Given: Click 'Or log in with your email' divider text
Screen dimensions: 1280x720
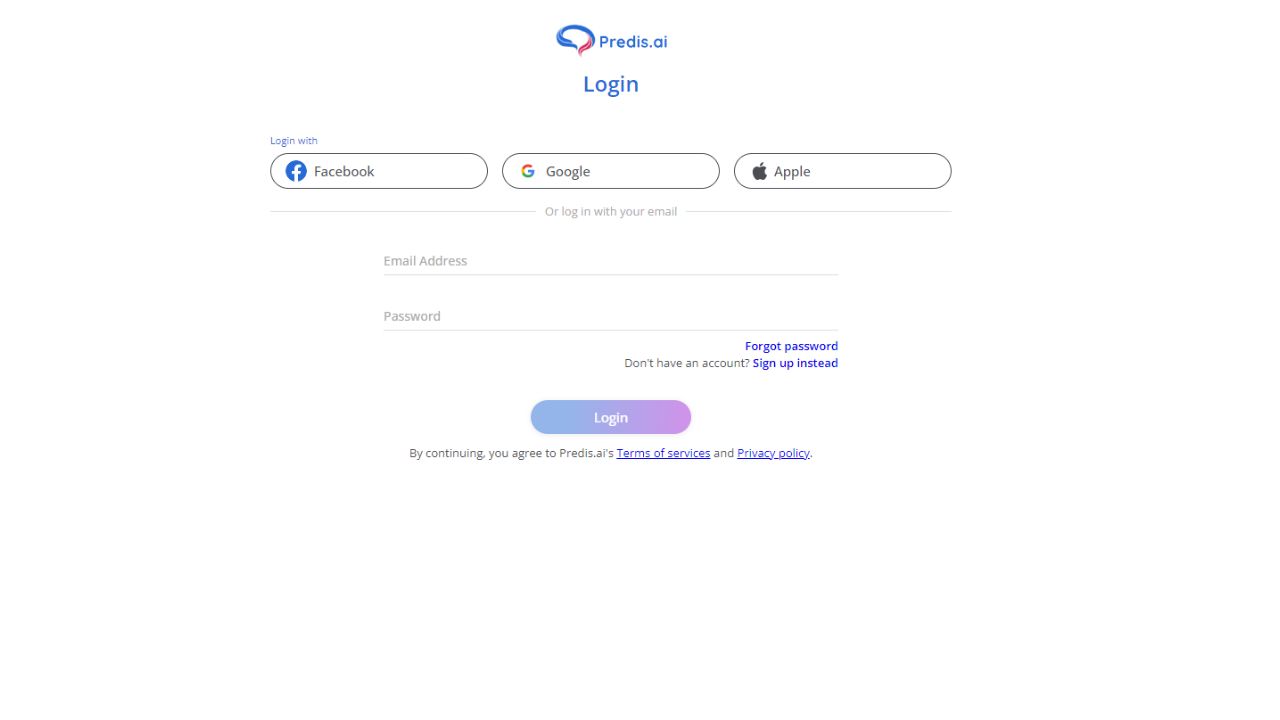Looking at the screenshot, I should click(x=611, y=211).
